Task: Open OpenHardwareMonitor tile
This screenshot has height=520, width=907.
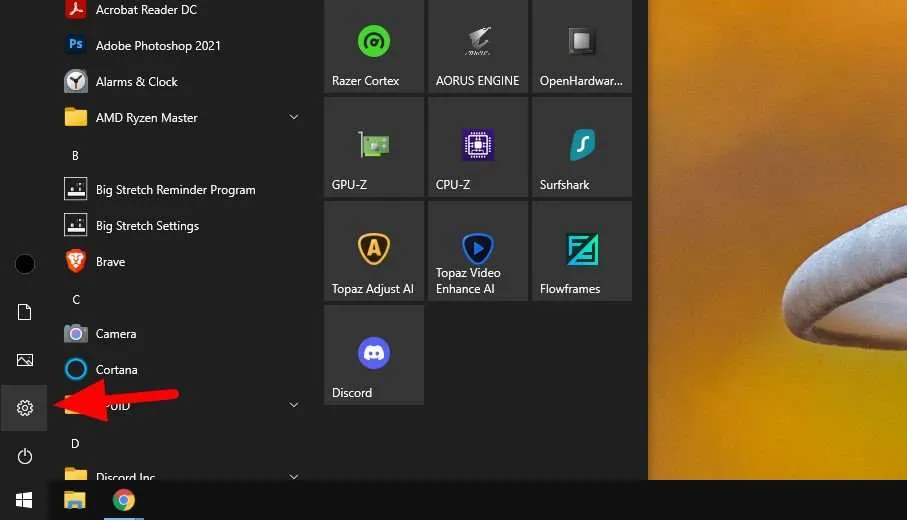Action: click(582, 46)
